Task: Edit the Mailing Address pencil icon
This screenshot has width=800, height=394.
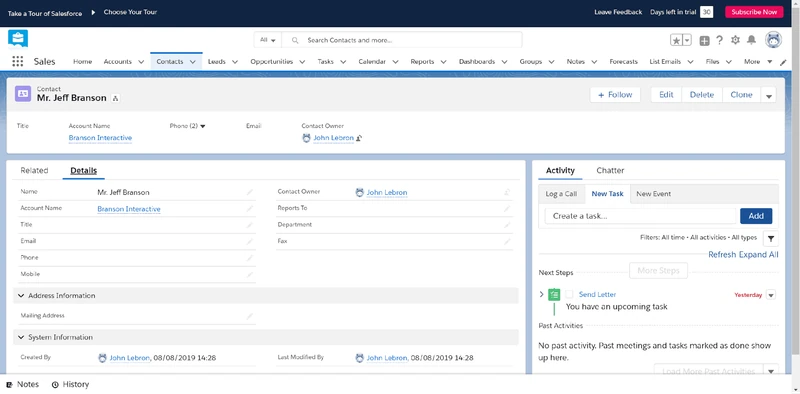Action: 249,316
